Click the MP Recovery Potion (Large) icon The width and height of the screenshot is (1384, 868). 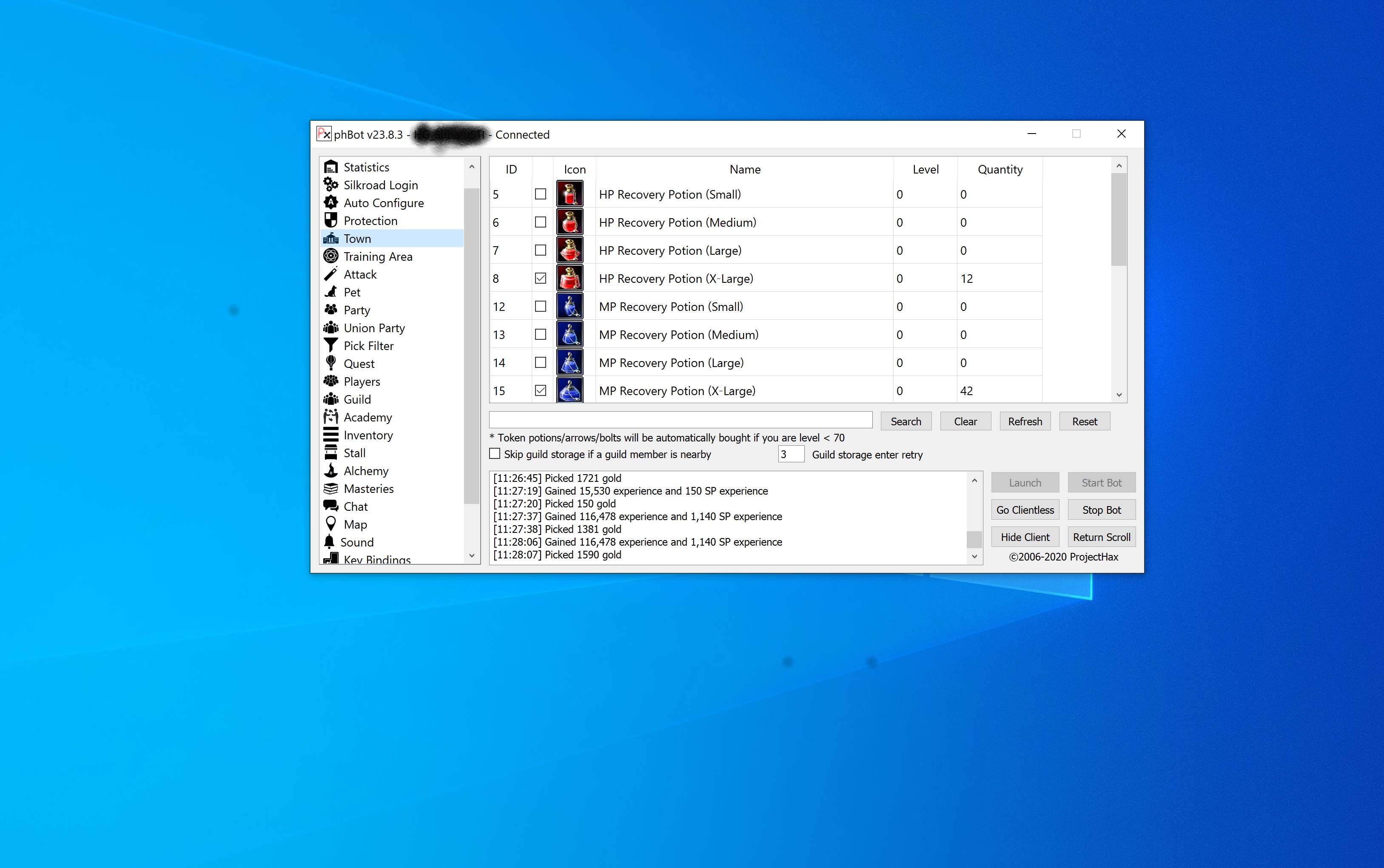tap(570, 363)
